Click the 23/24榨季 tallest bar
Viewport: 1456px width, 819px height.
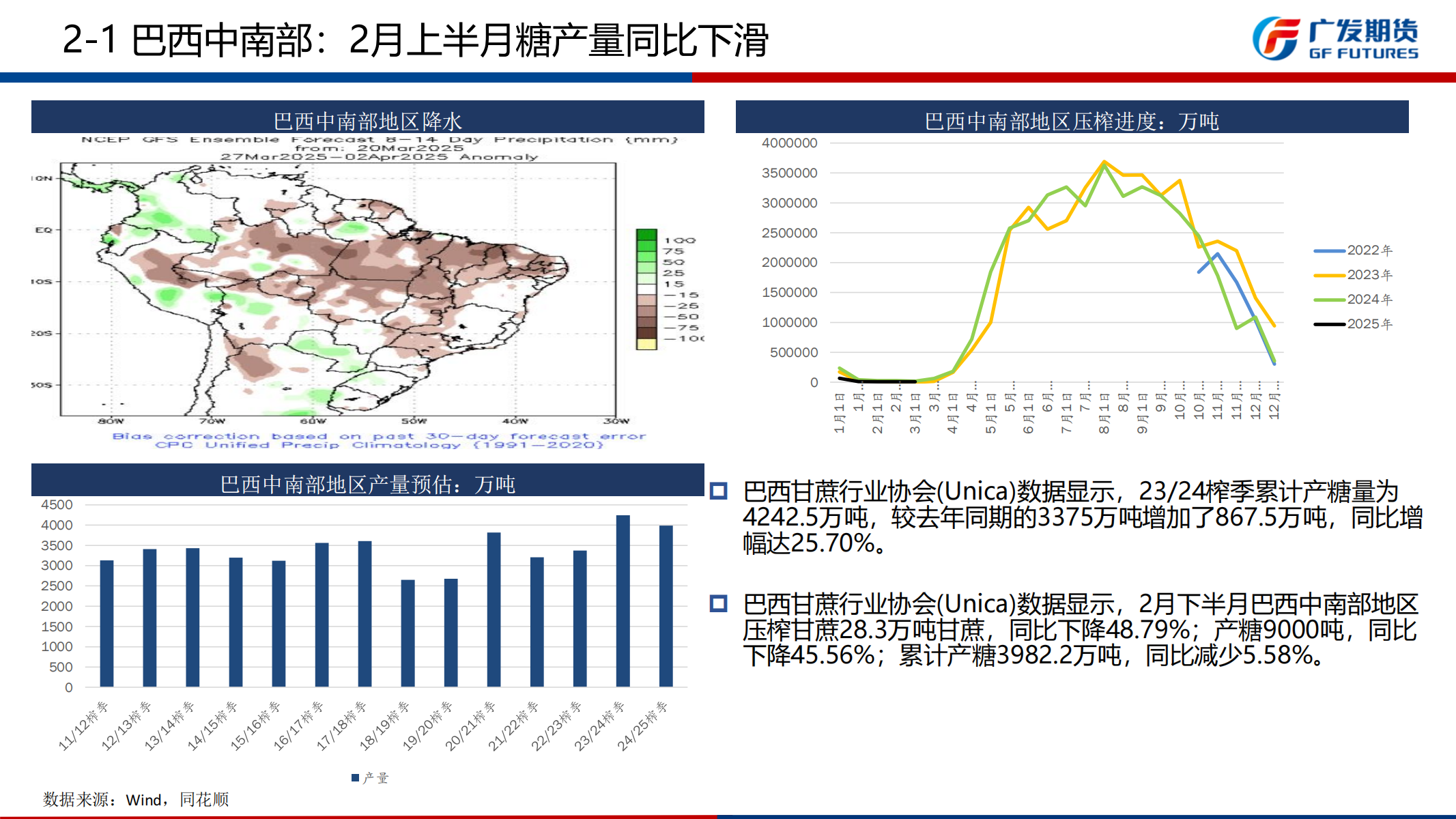tap(623, 601)
